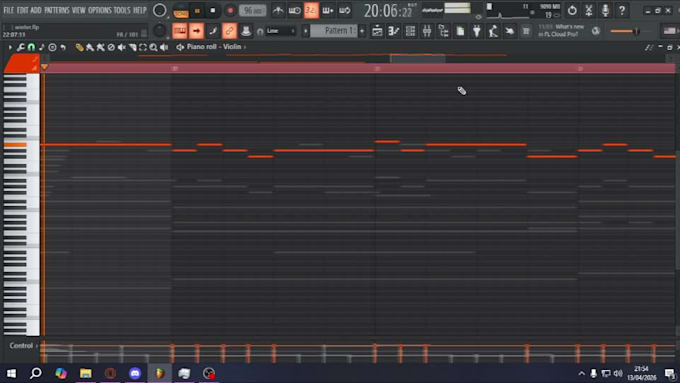Open the Line snap dropdown in main toolbar
Image resolution: width=680 pixels, height=383 pixels.
tap(280, 31)
